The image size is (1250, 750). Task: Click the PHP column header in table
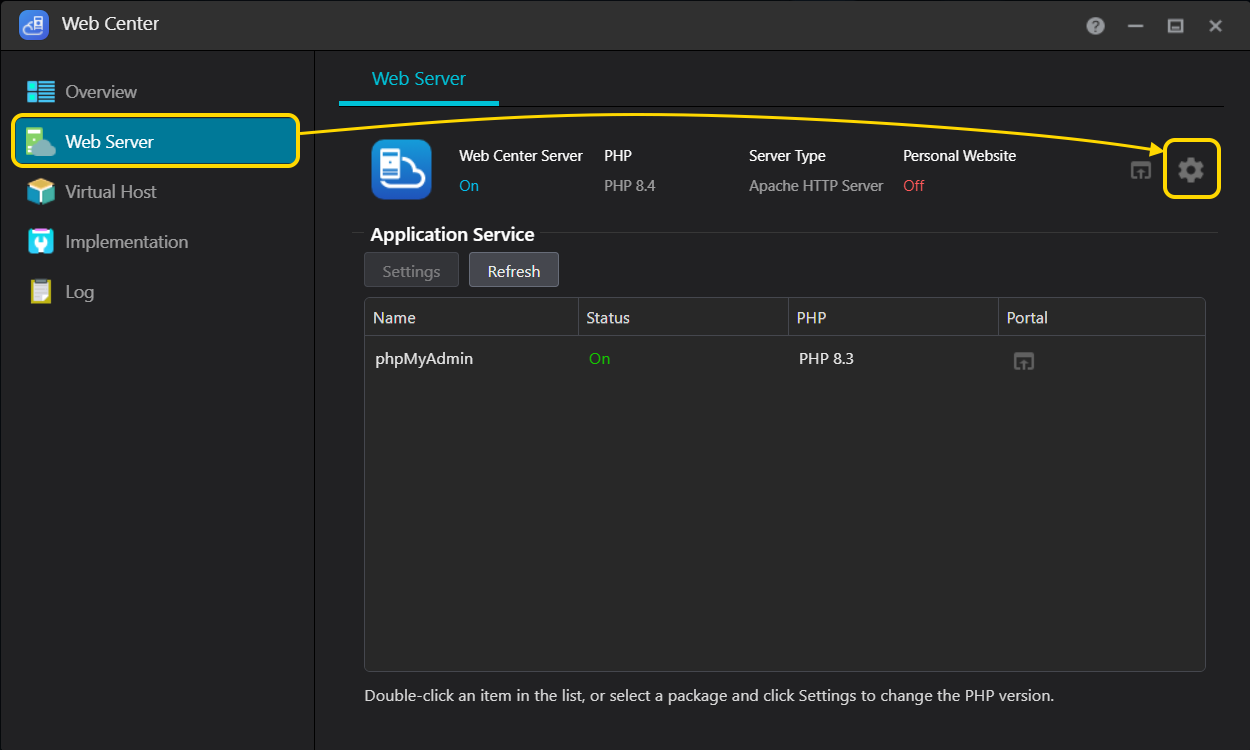pyautogui.click(x=892, y=318)
